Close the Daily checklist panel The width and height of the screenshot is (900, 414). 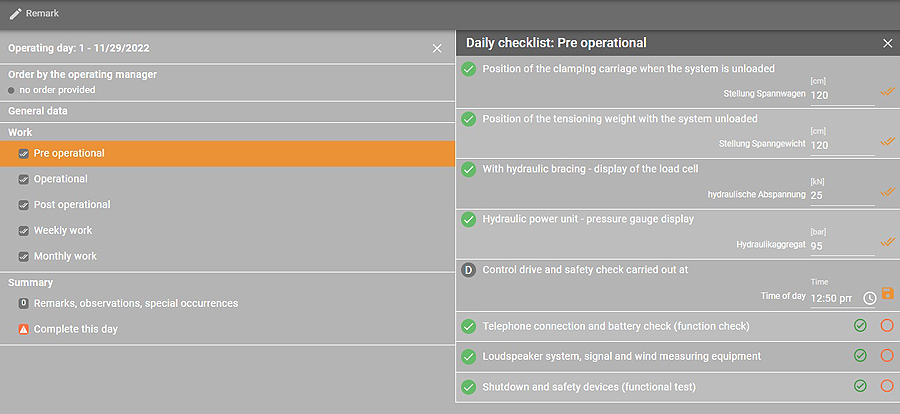887,43
